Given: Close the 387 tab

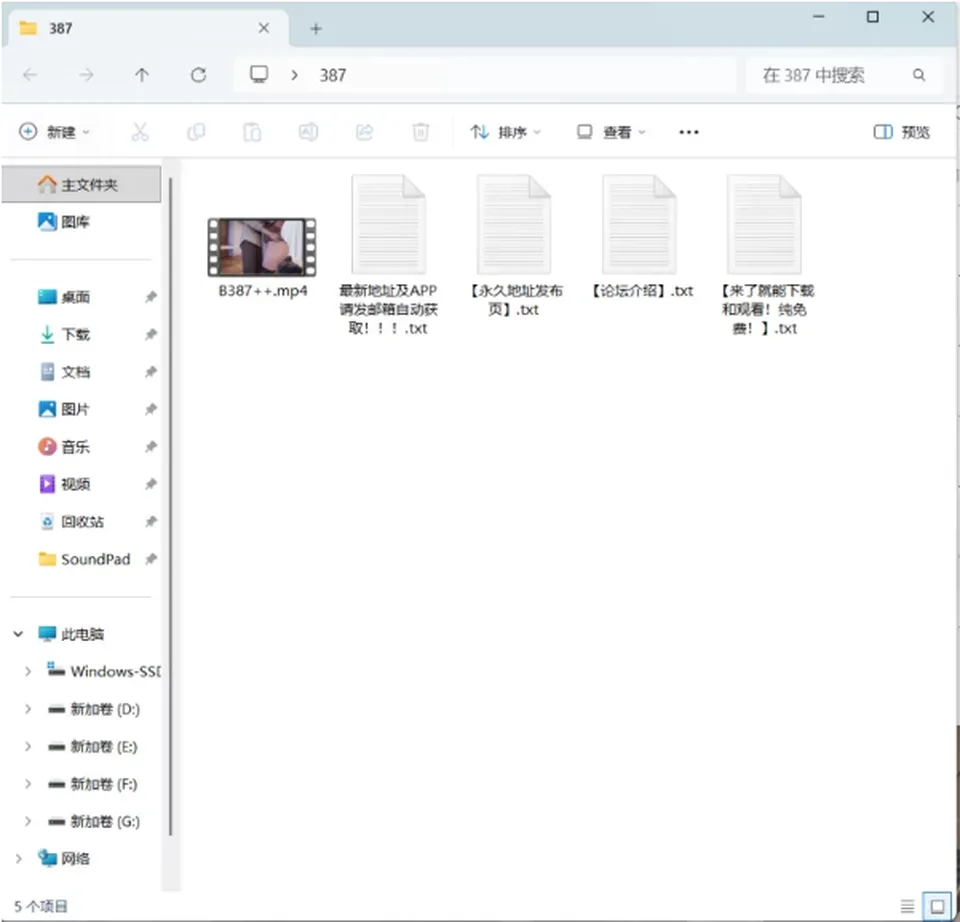Looking at the screenshot, I should click(264, 28).
